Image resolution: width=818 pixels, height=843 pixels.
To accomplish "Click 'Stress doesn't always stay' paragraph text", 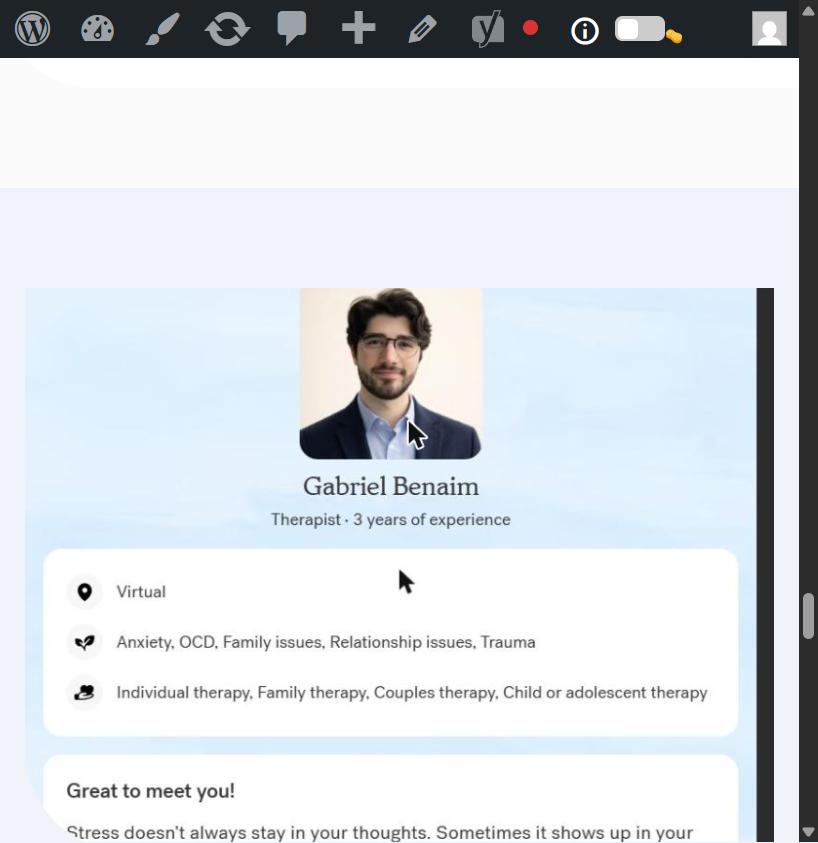I will pos(380,832).
